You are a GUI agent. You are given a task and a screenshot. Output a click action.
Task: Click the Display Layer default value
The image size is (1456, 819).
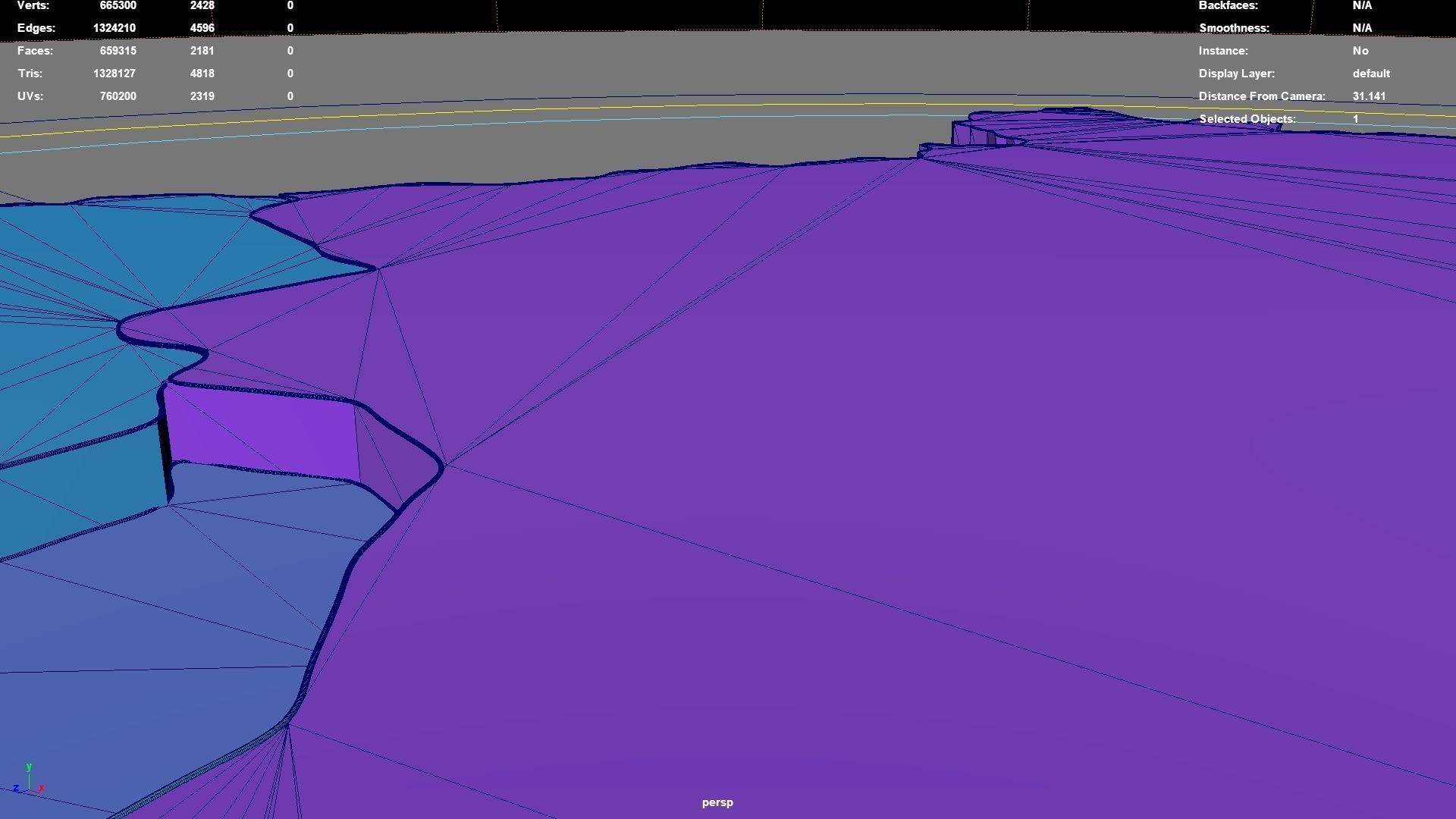point(1371,74)
